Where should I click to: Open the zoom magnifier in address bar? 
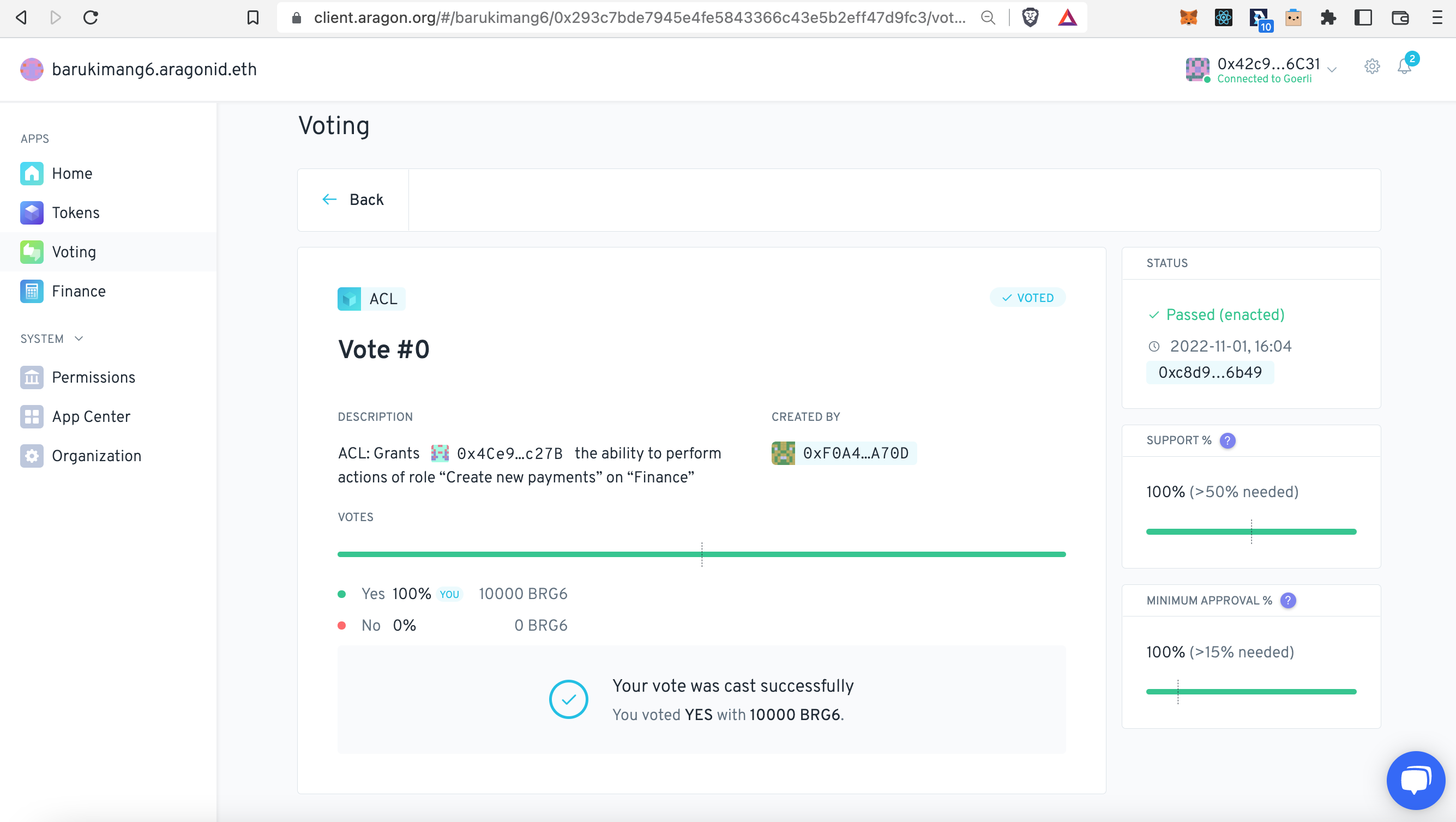[x=988, y=18]
